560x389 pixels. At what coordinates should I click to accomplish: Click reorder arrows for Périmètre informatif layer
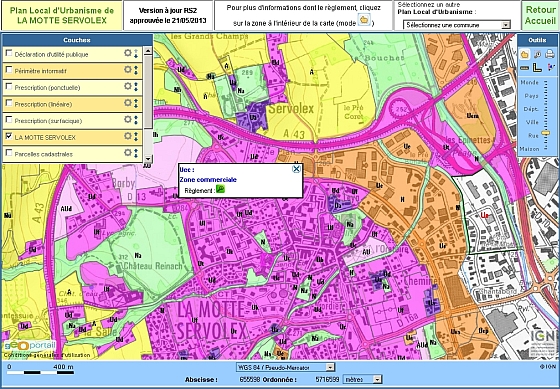(136, 70)
